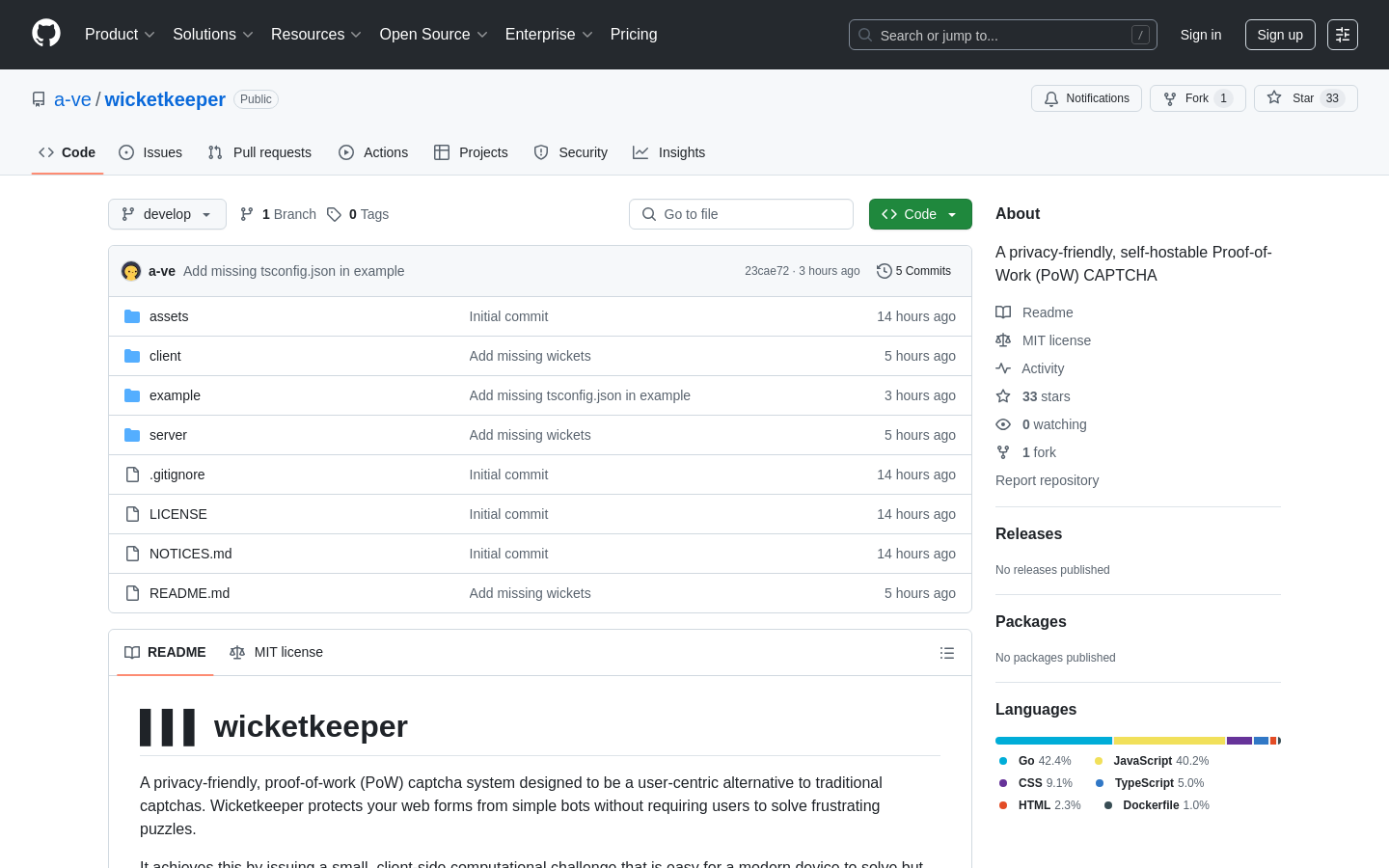
Task: Focus the Go to file search box
Action: tap(741, 214)
